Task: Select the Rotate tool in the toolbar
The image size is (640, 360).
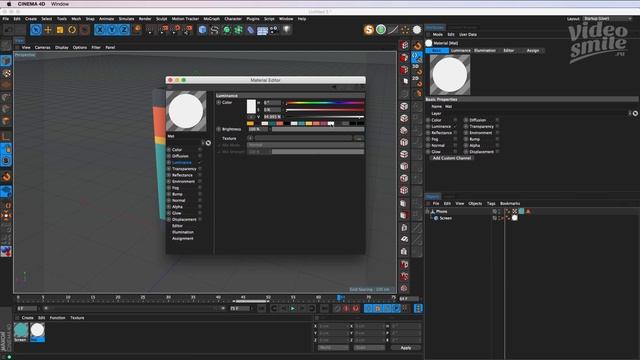Action: 72,30
